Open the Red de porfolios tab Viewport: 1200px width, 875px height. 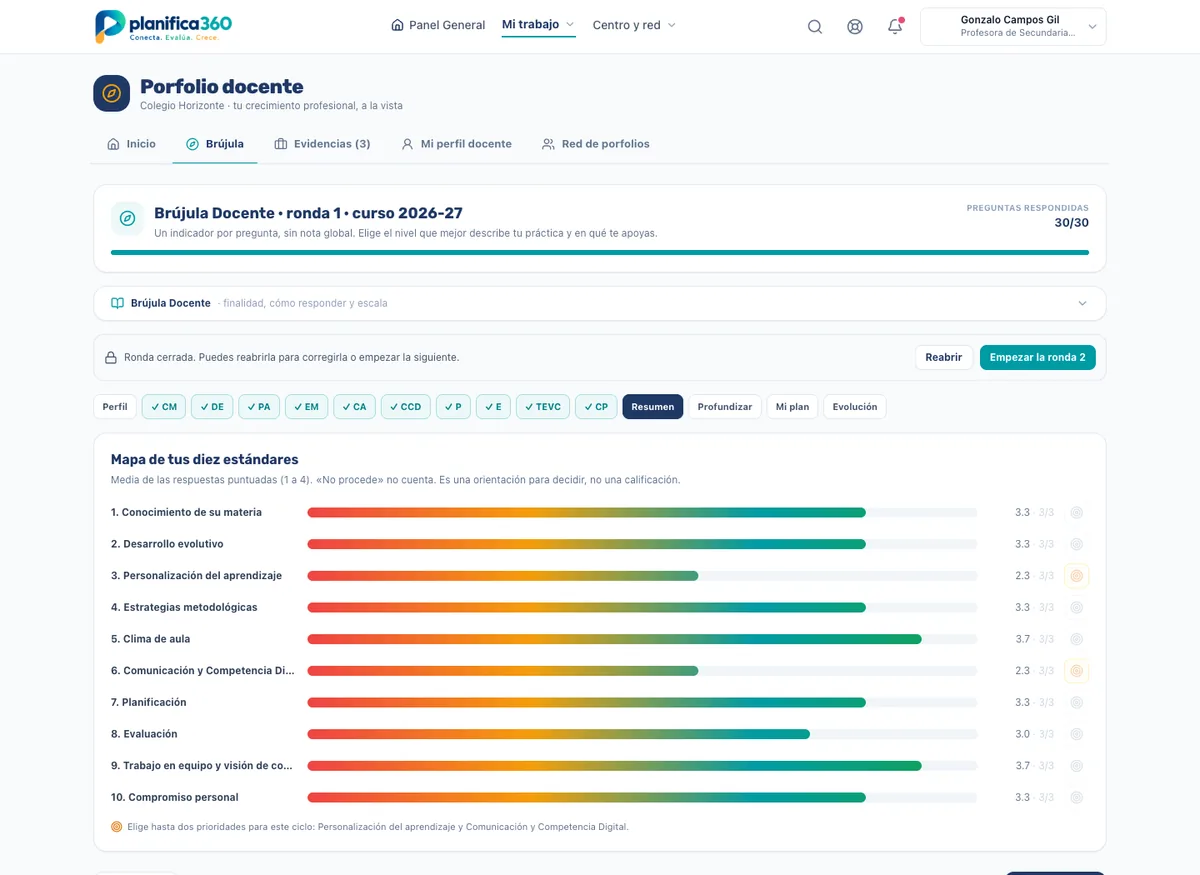(x=595, y=144)
